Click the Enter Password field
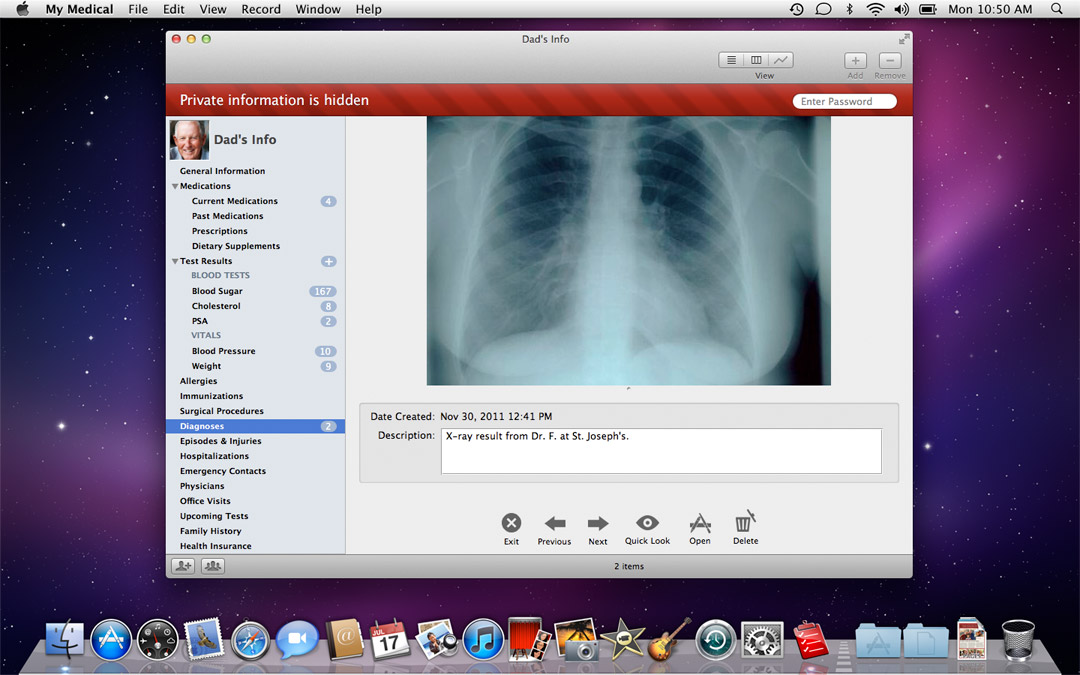This screenshot has width=1080, height=675. 845,101
